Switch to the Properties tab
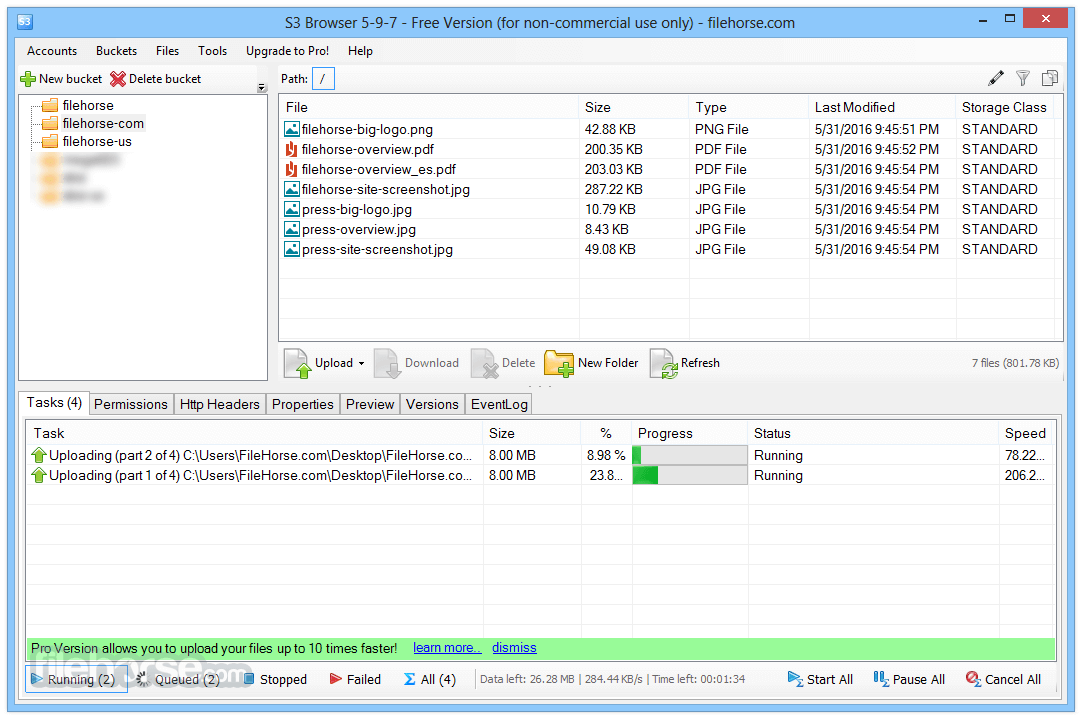The image size is (1082, 718). [302, 404]
